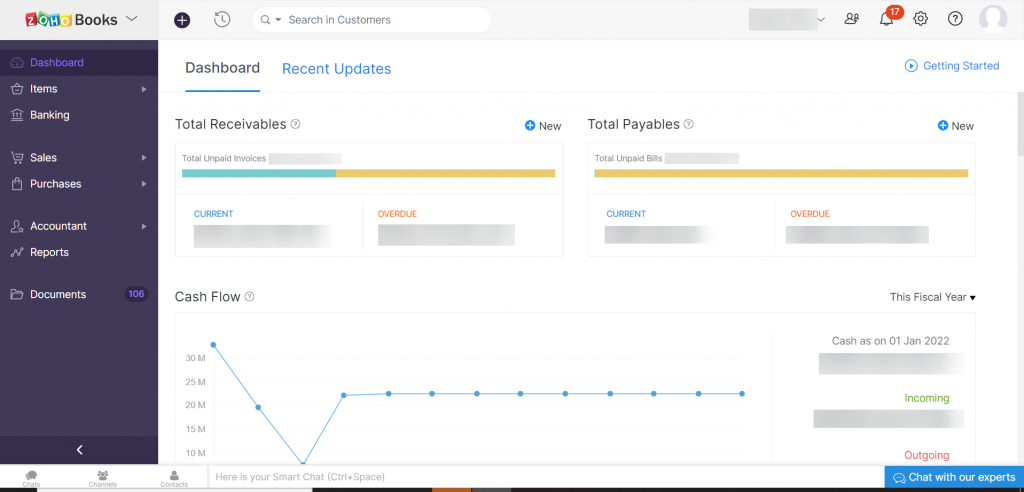The height and width of the screenshot is (492, 1024).
Task: Click the Chats icon in bottom bar
Action: tap(31, 478)
